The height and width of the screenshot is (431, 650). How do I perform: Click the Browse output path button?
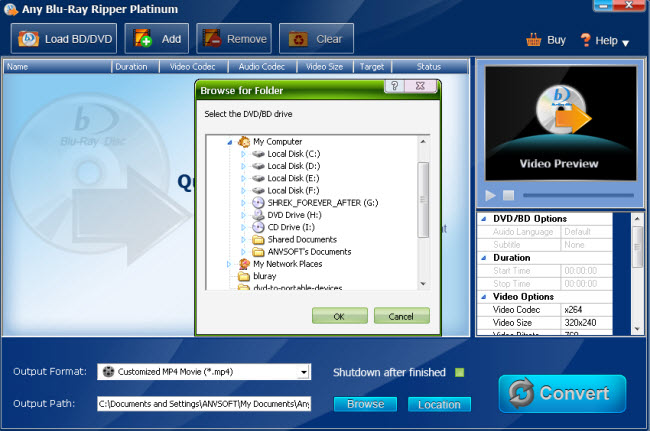365,404
